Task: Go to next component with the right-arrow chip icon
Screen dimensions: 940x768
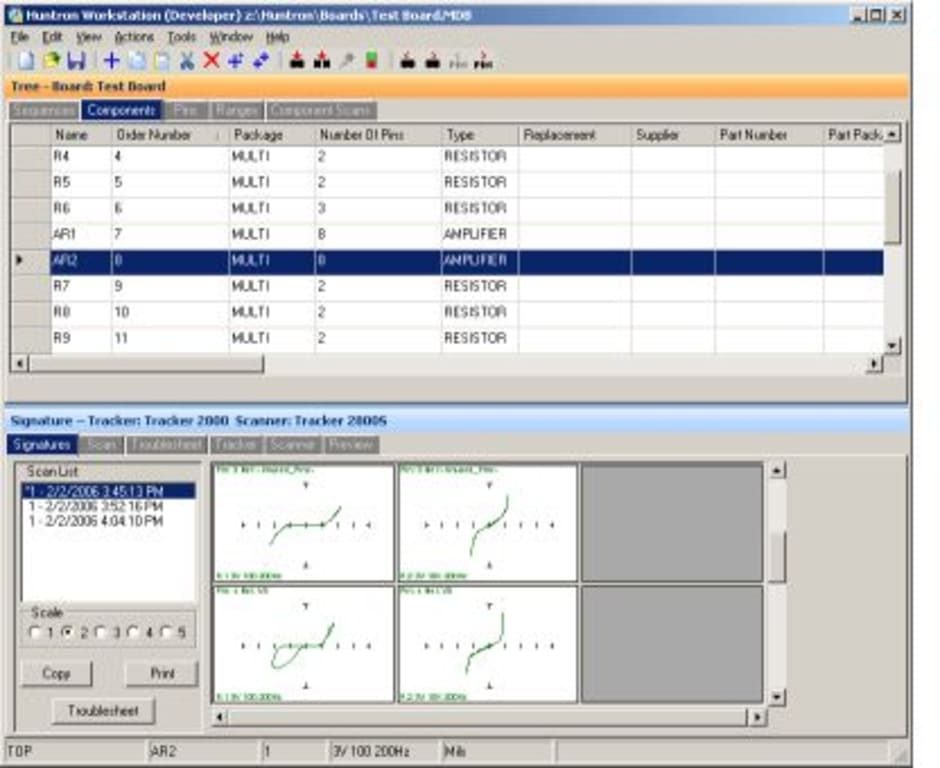Action: click(x=433, y=61)
